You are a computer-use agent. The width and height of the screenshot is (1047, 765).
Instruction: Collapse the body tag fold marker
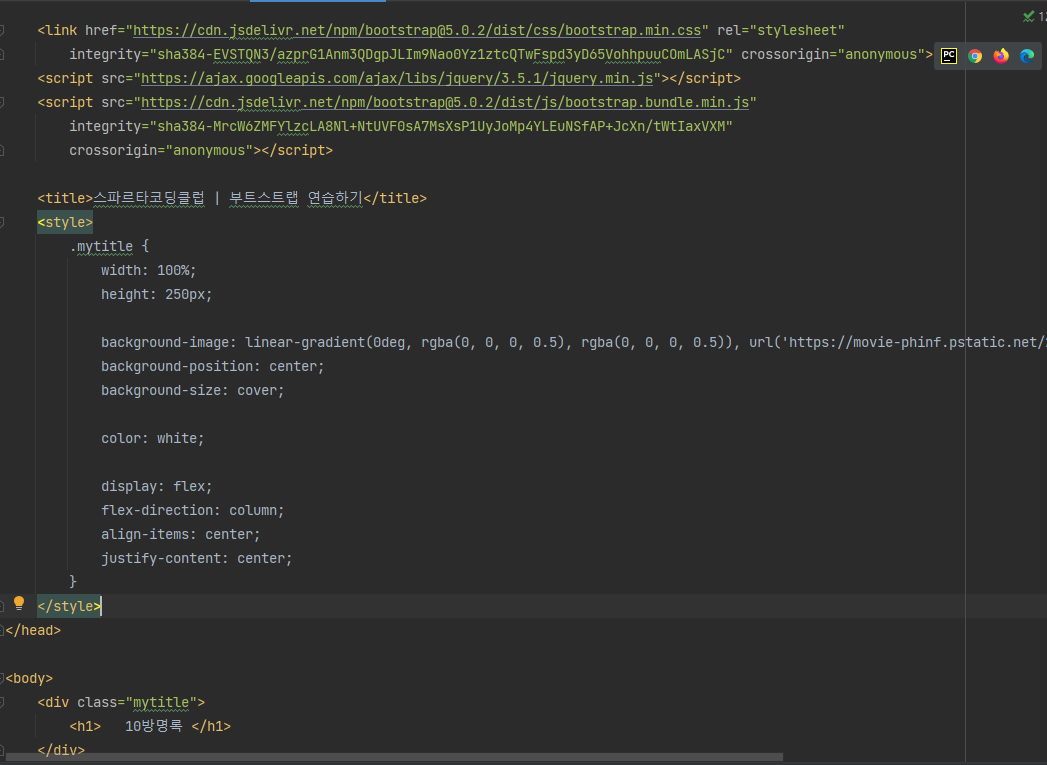(2, 678)
